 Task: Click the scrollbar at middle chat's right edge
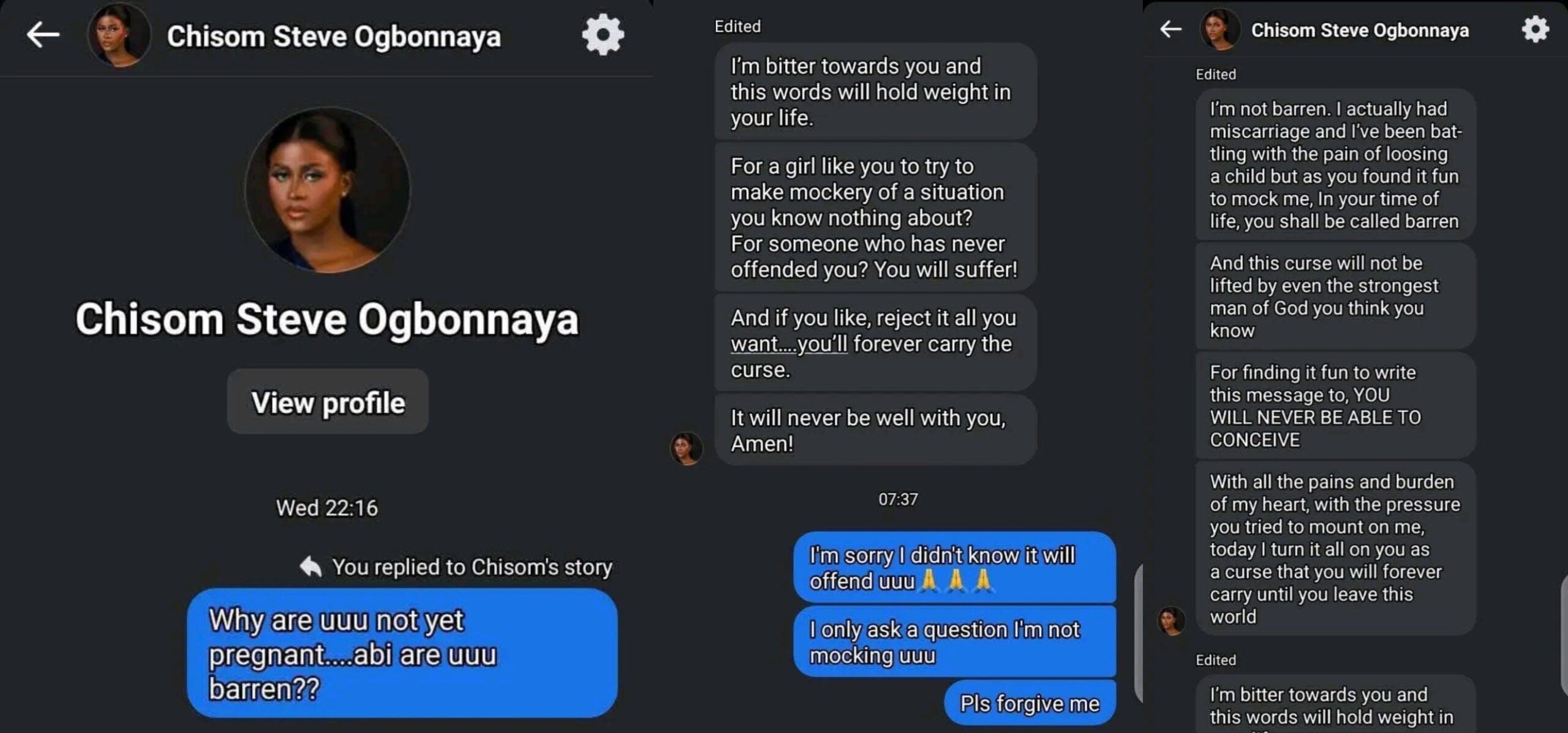tap(1138, 633)
